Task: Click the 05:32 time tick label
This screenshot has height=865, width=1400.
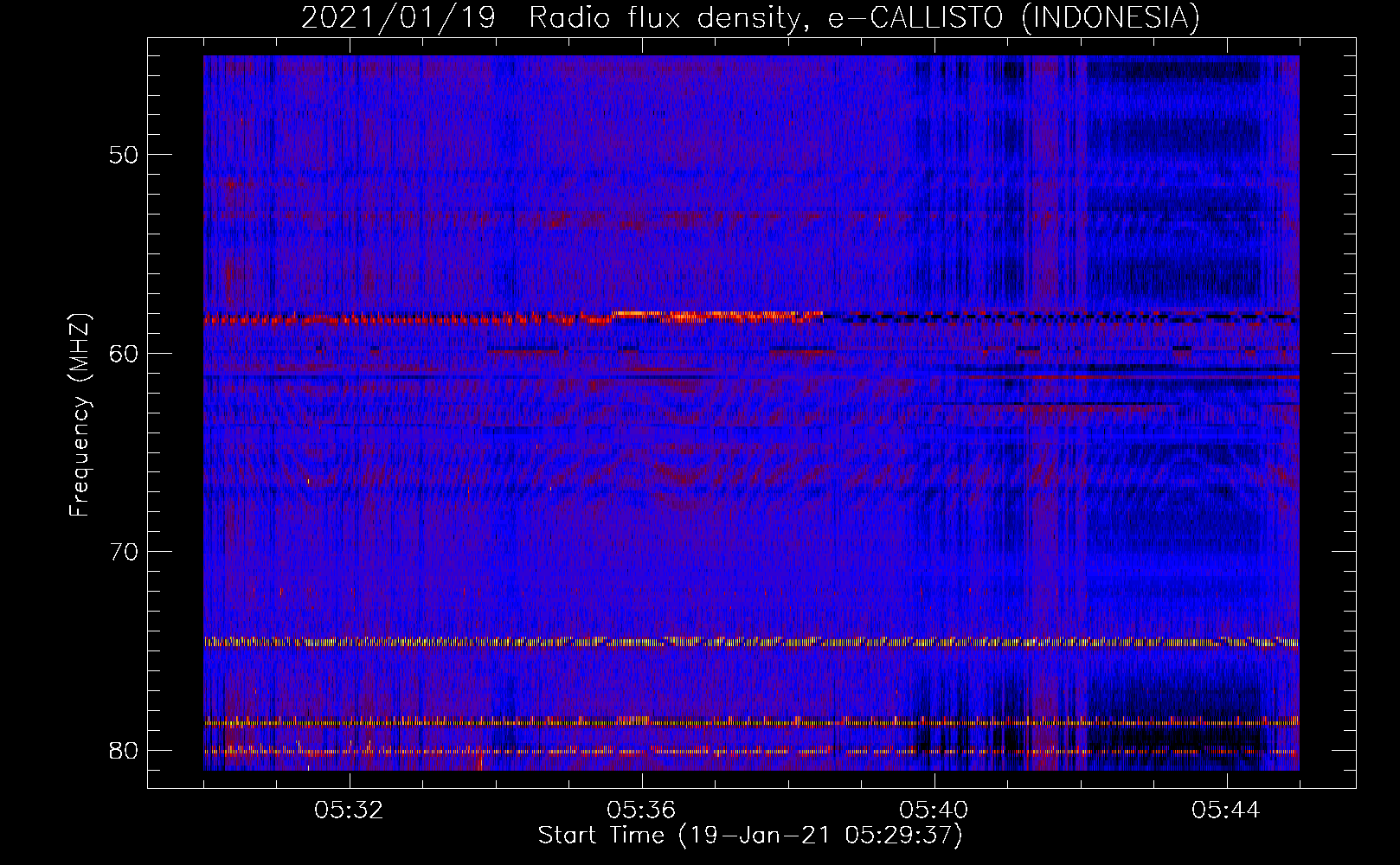Action: 349,811
